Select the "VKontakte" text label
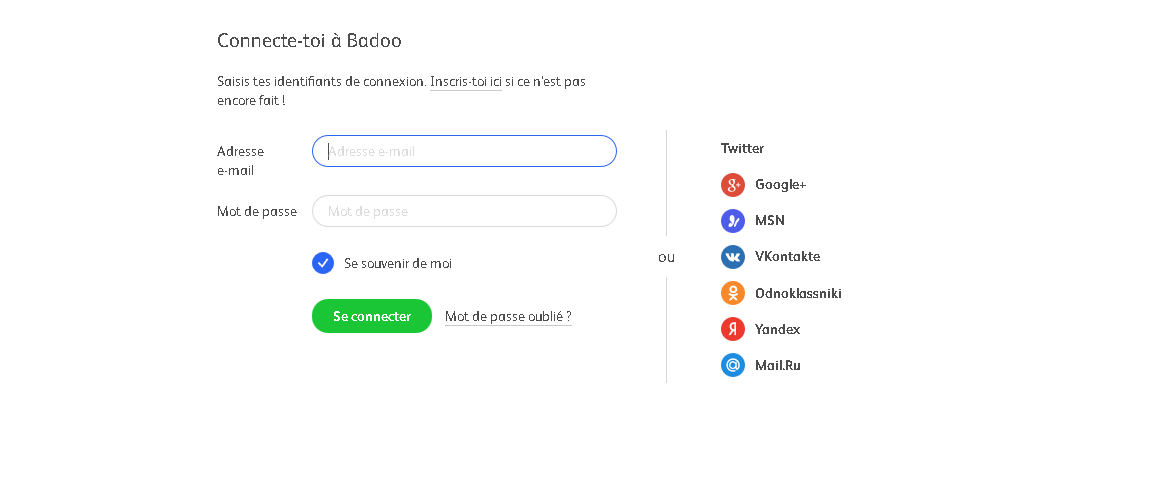The width and height of the screenshot is (1163, 499). tap(787, 257)
